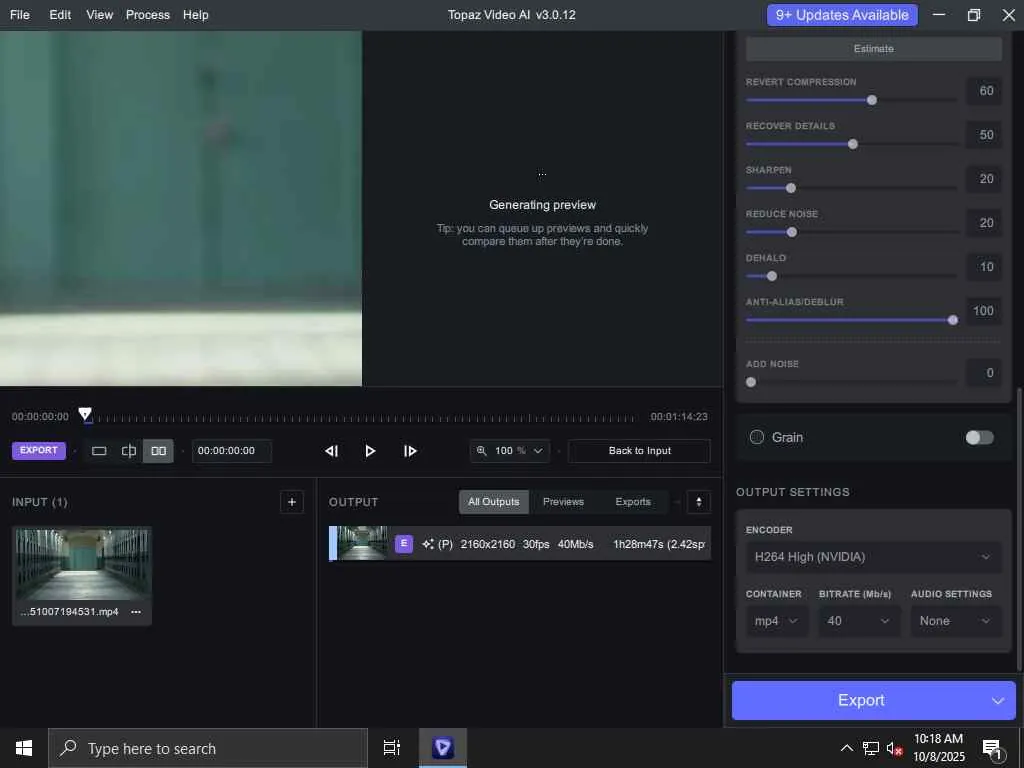Play the video preview
This screenshot has height=768, width=1024.
click(370, 451)
